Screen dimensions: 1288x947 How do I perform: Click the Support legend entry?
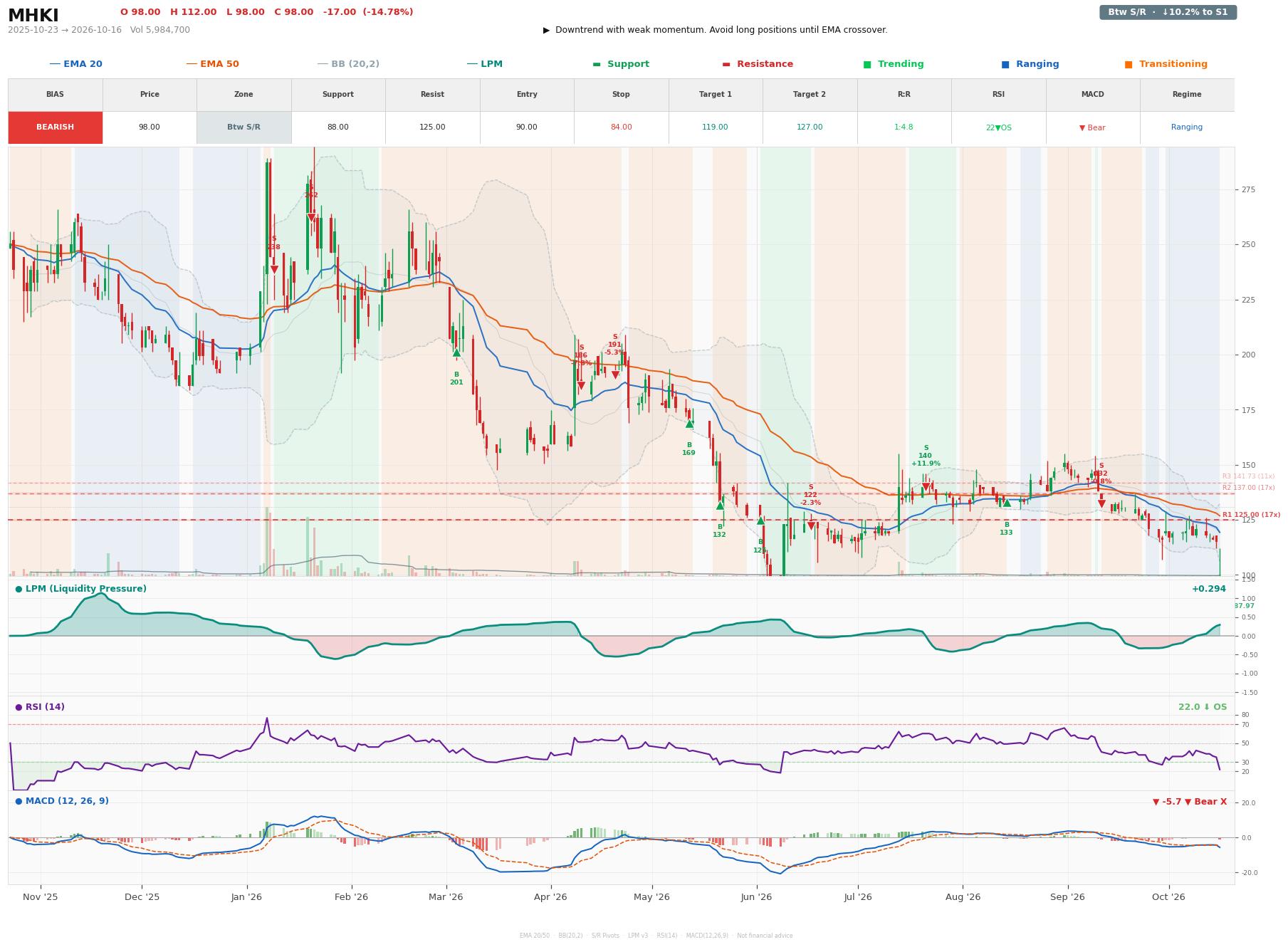tap(621, 64)
